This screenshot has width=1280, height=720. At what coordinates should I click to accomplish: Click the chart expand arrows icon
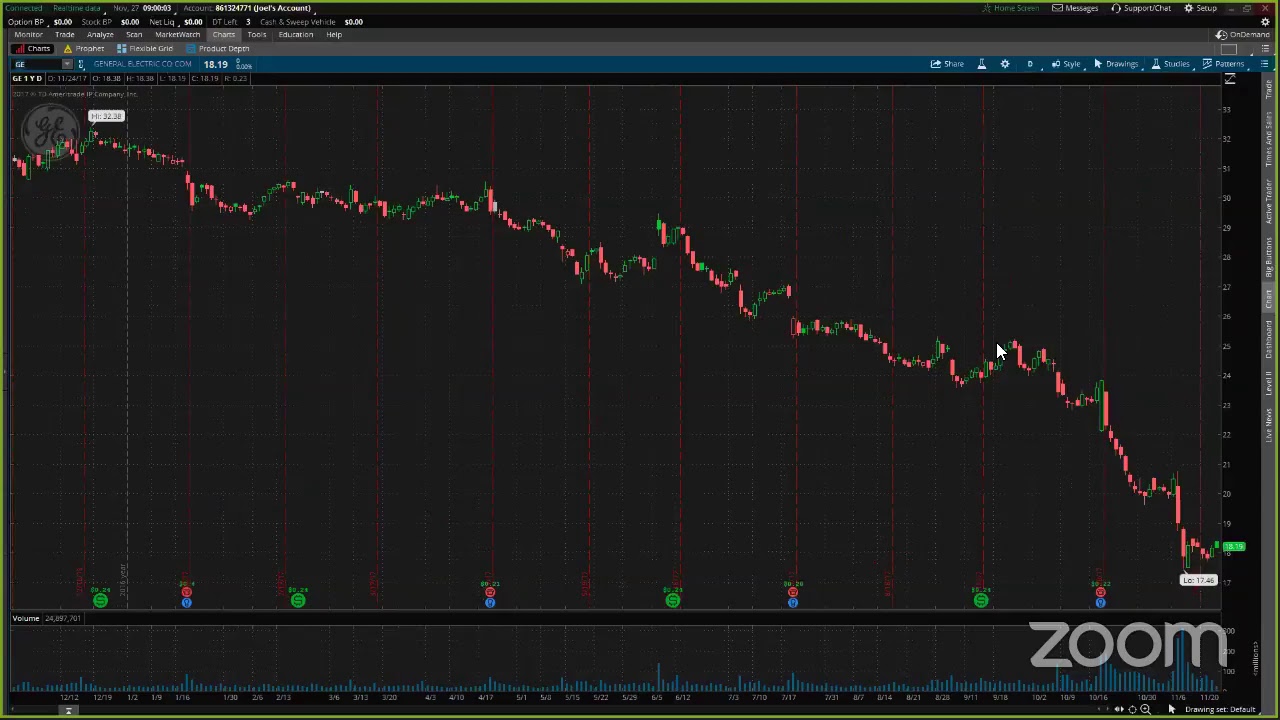[x=1230, y=79]
